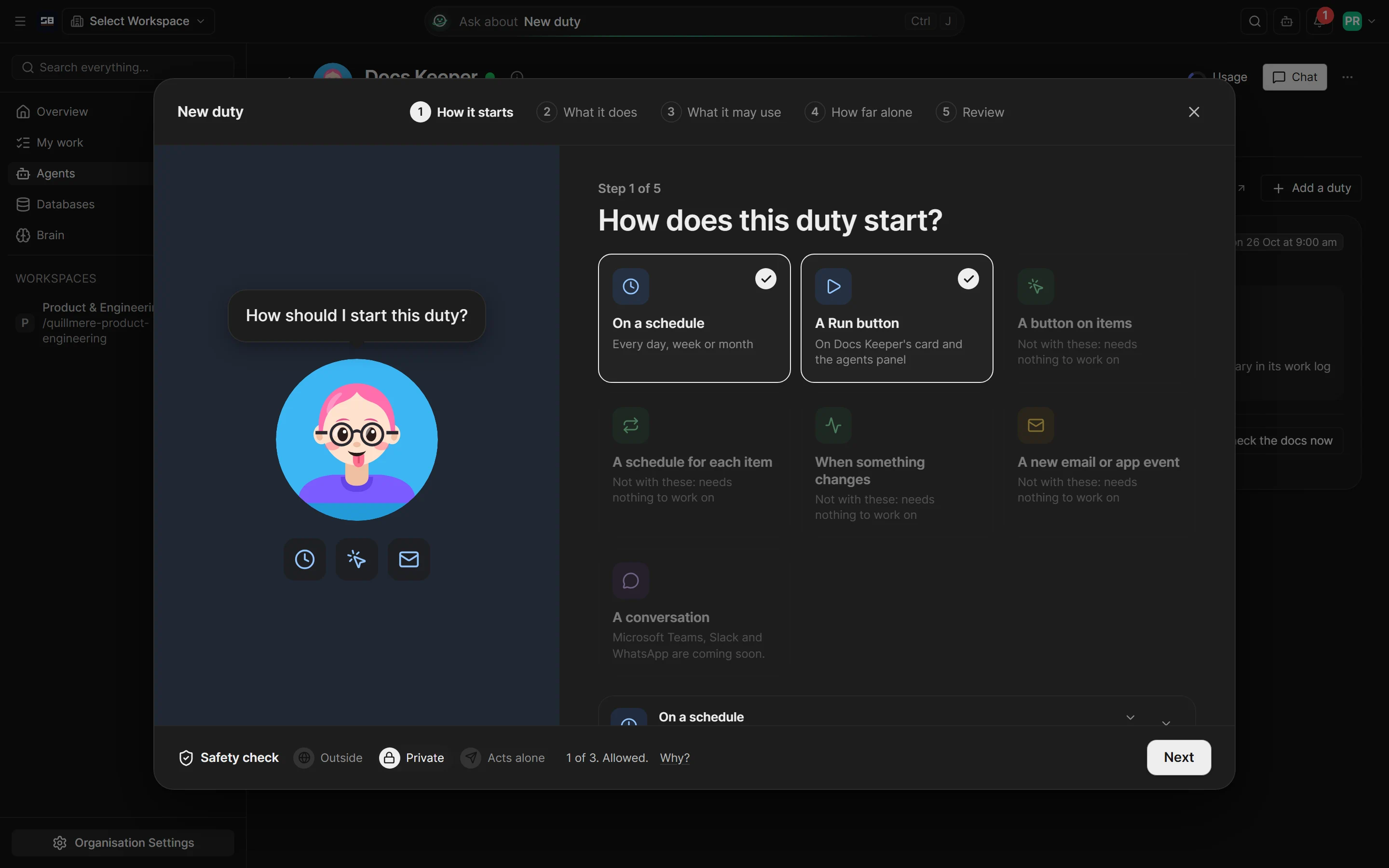Close the New duty dialog
Viewport: 1389px width, 868px height.
pyautogui.click(x=1194, y=112)
